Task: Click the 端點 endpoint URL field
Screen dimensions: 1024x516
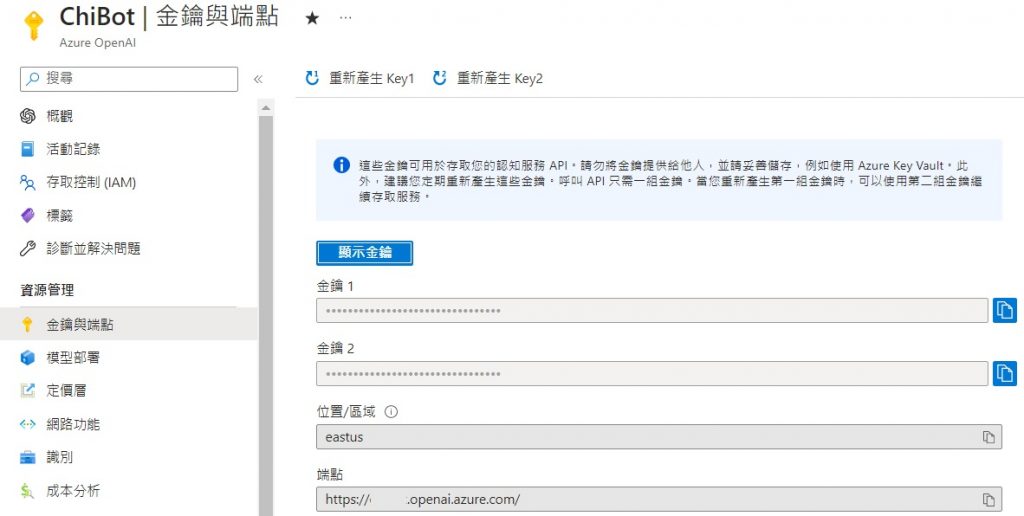Action: (659, 500)
